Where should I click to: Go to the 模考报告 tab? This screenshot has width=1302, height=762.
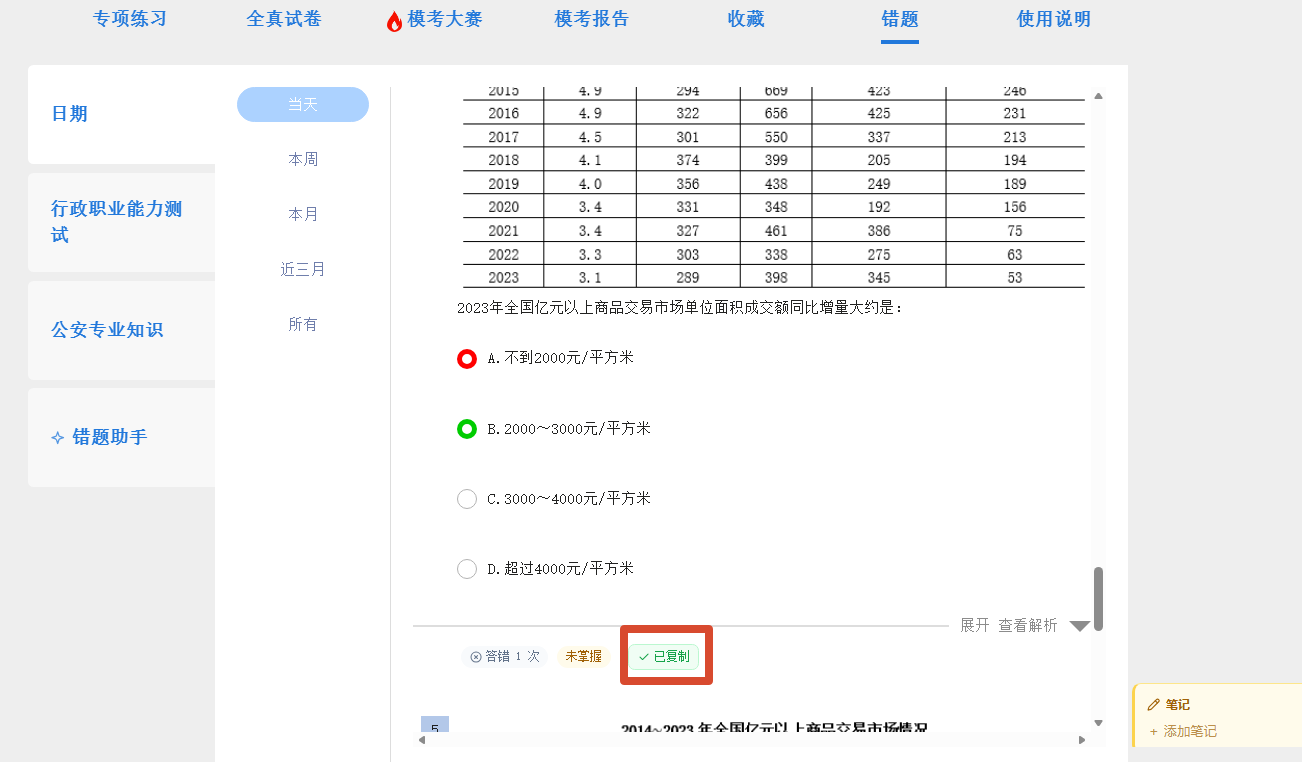(x=592, y=19)
